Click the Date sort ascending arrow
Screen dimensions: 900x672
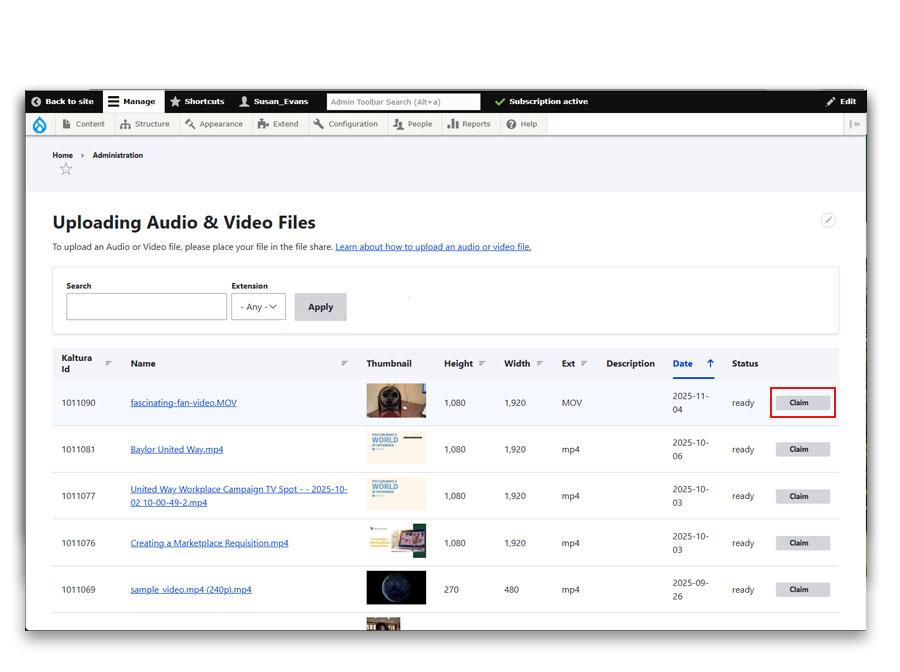coord(710,363)
